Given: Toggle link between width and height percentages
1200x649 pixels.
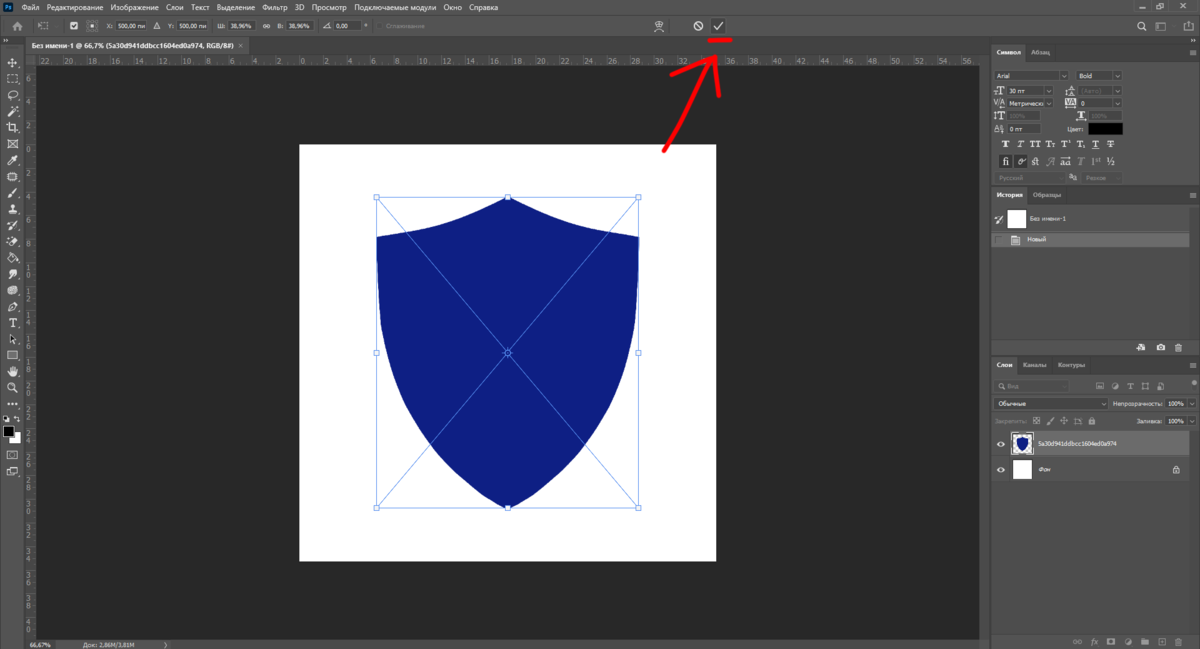Looking at the screenshot, I should (265, 25).
